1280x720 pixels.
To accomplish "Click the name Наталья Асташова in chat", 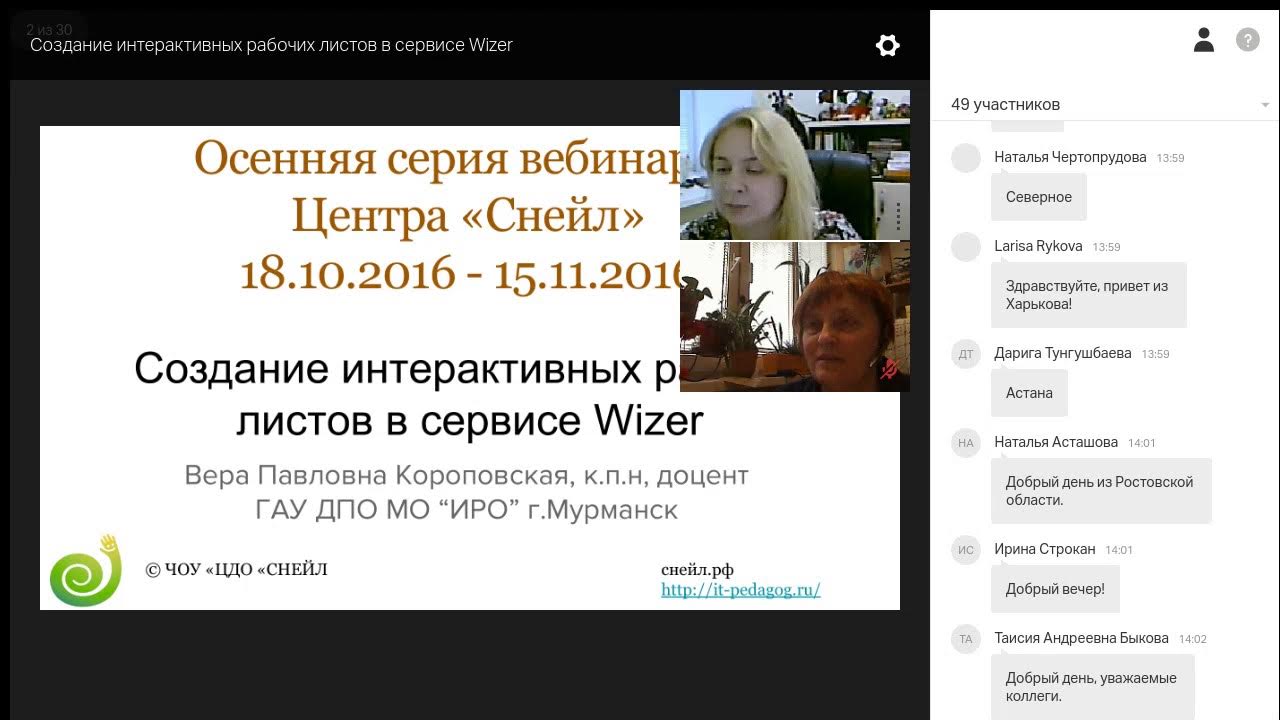I will (x=1056, y=443).
